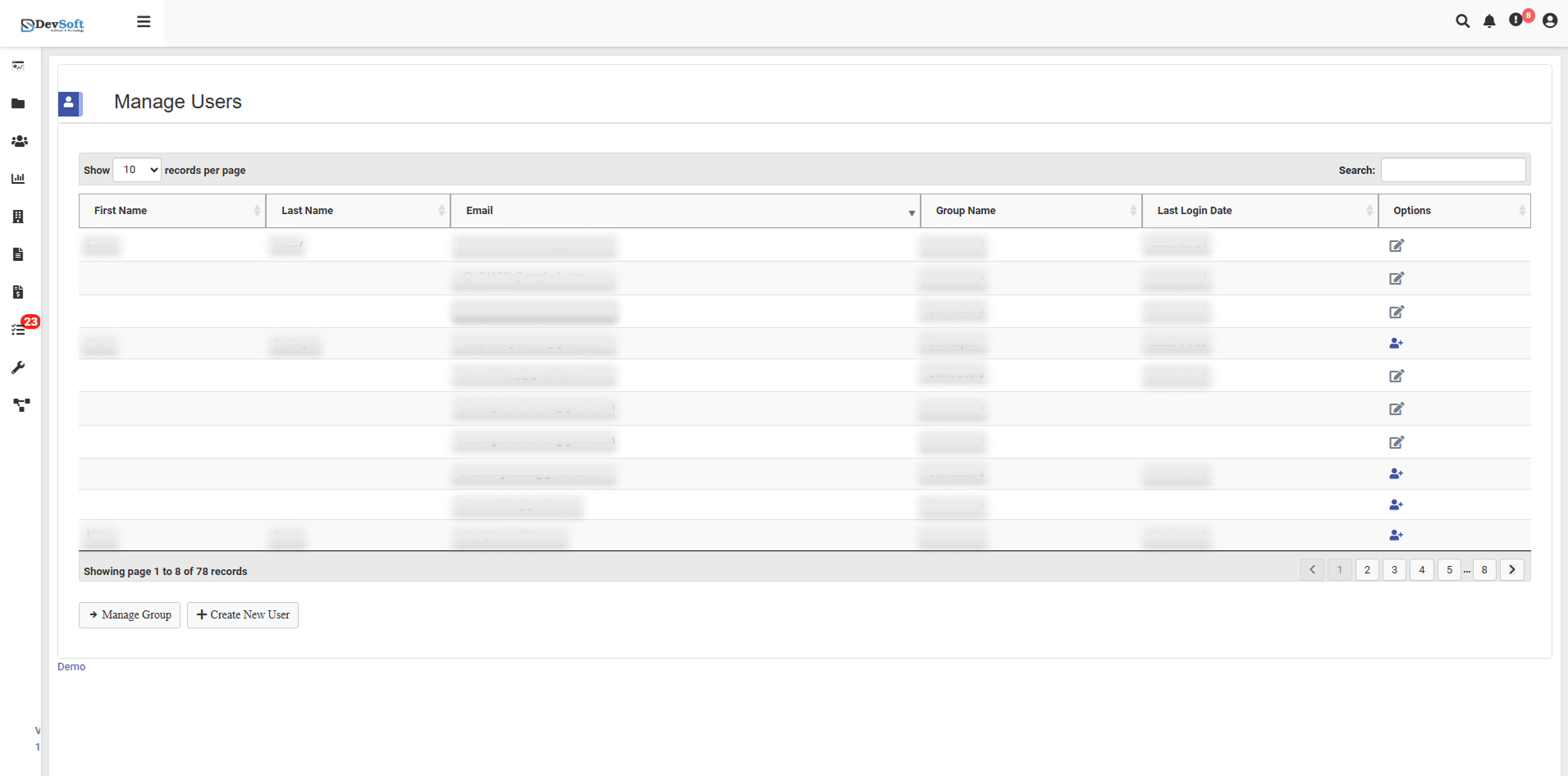Open the workflow diagram sidebar icon
Screen dimensions: 1568x776
[20, 404]
